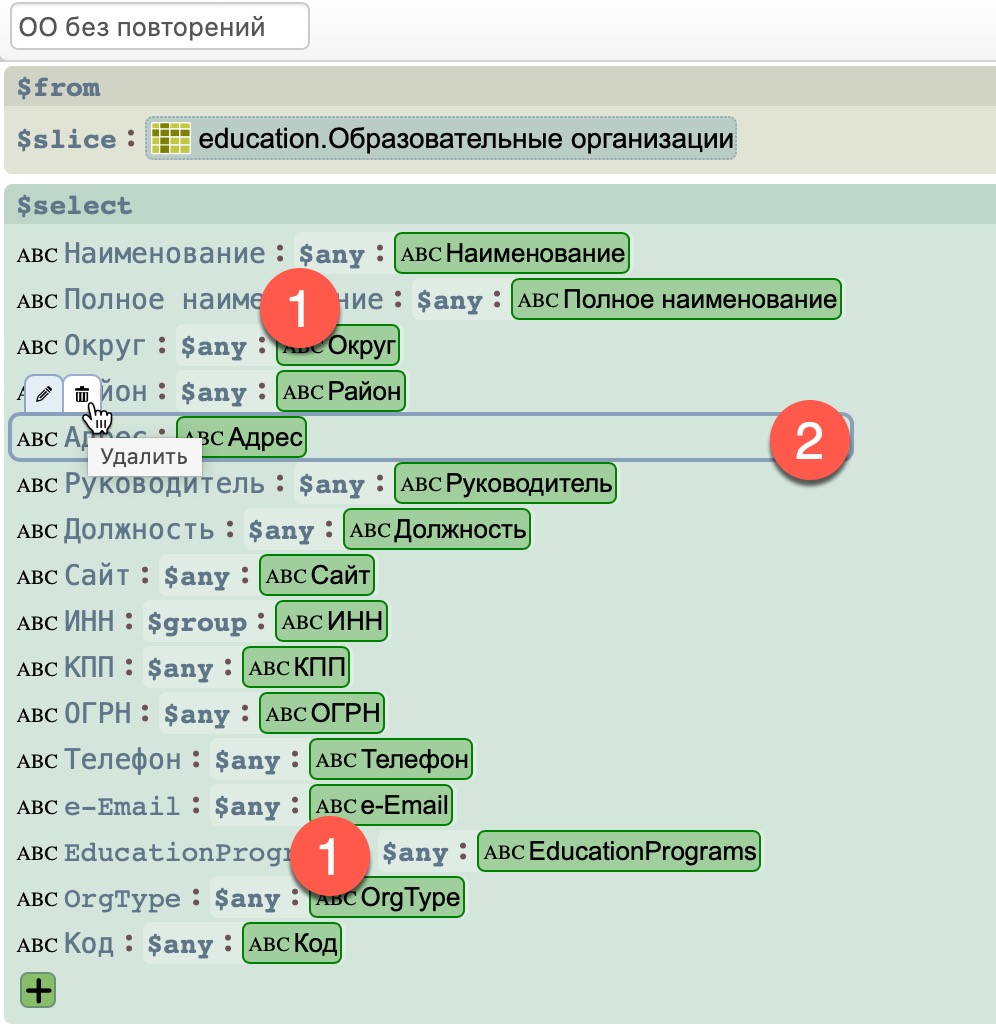Click the green EducationPrograms field chip

pyautogui.click(x=619, y=852)
